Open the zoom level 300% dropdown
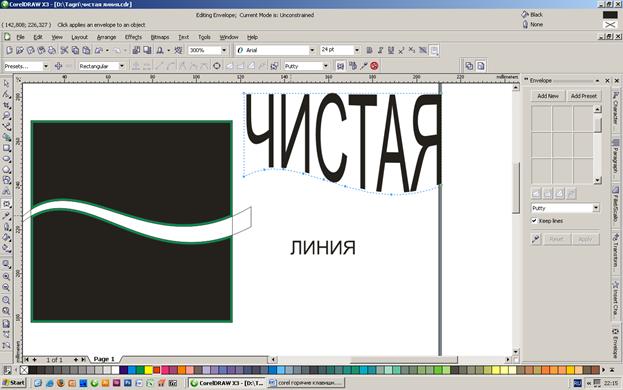This screenshot has width=623, height=390. tap(224, 50)
